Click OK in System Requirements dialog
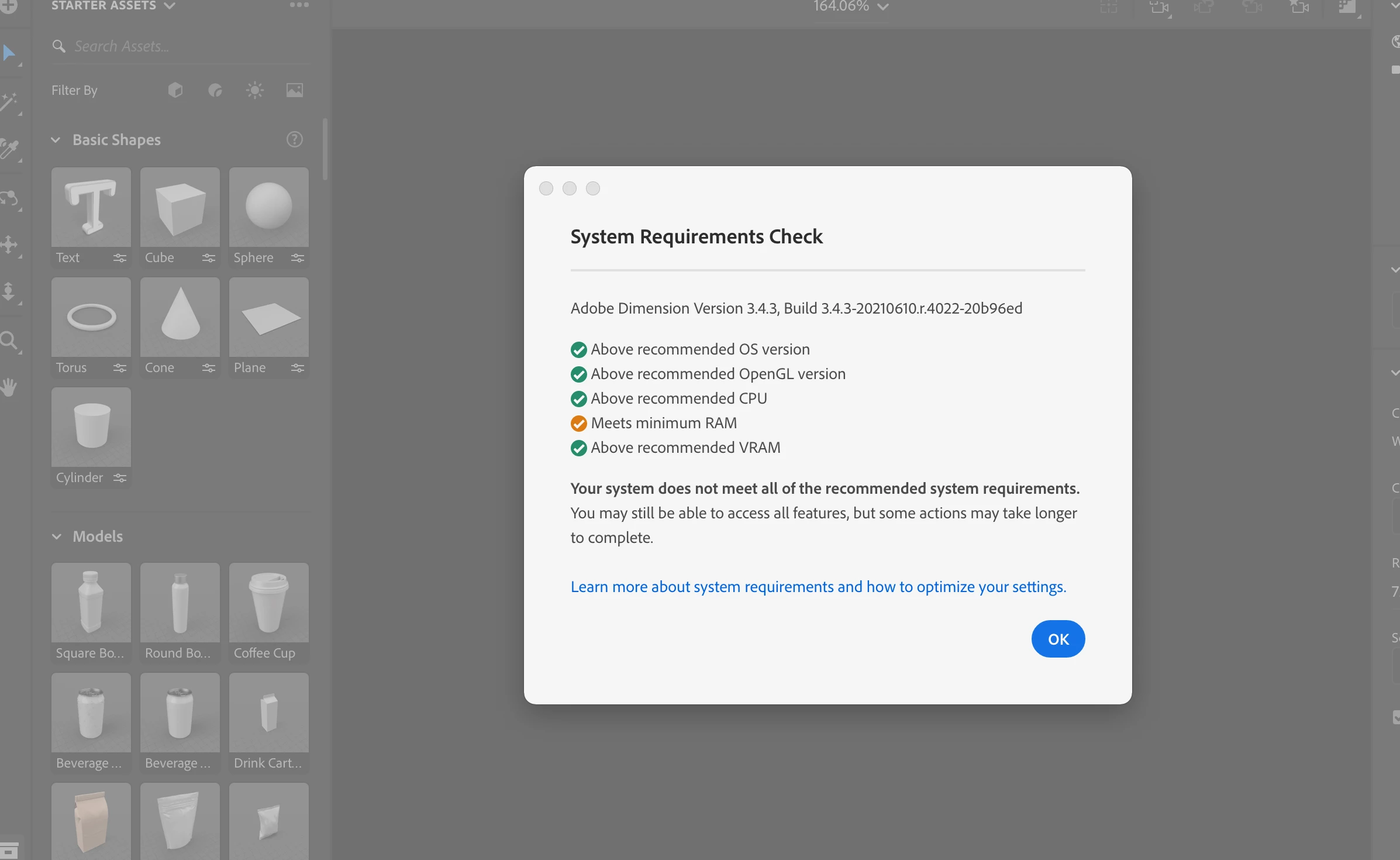This screenshot has width=1400, height=860. [x=1058, y=639]
